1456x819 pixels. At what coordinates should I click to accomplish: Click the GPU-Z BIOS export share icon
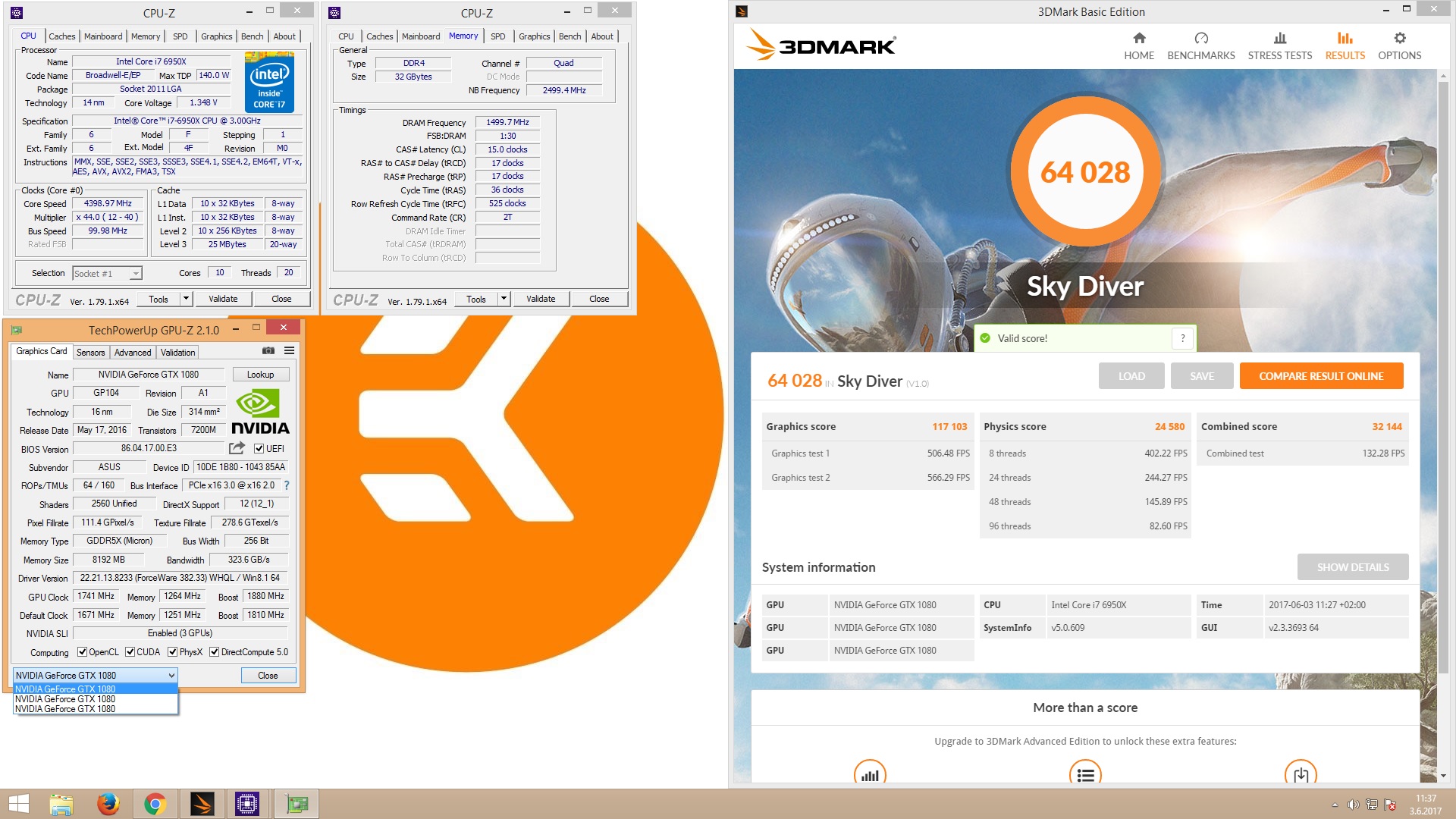[237, 448]
